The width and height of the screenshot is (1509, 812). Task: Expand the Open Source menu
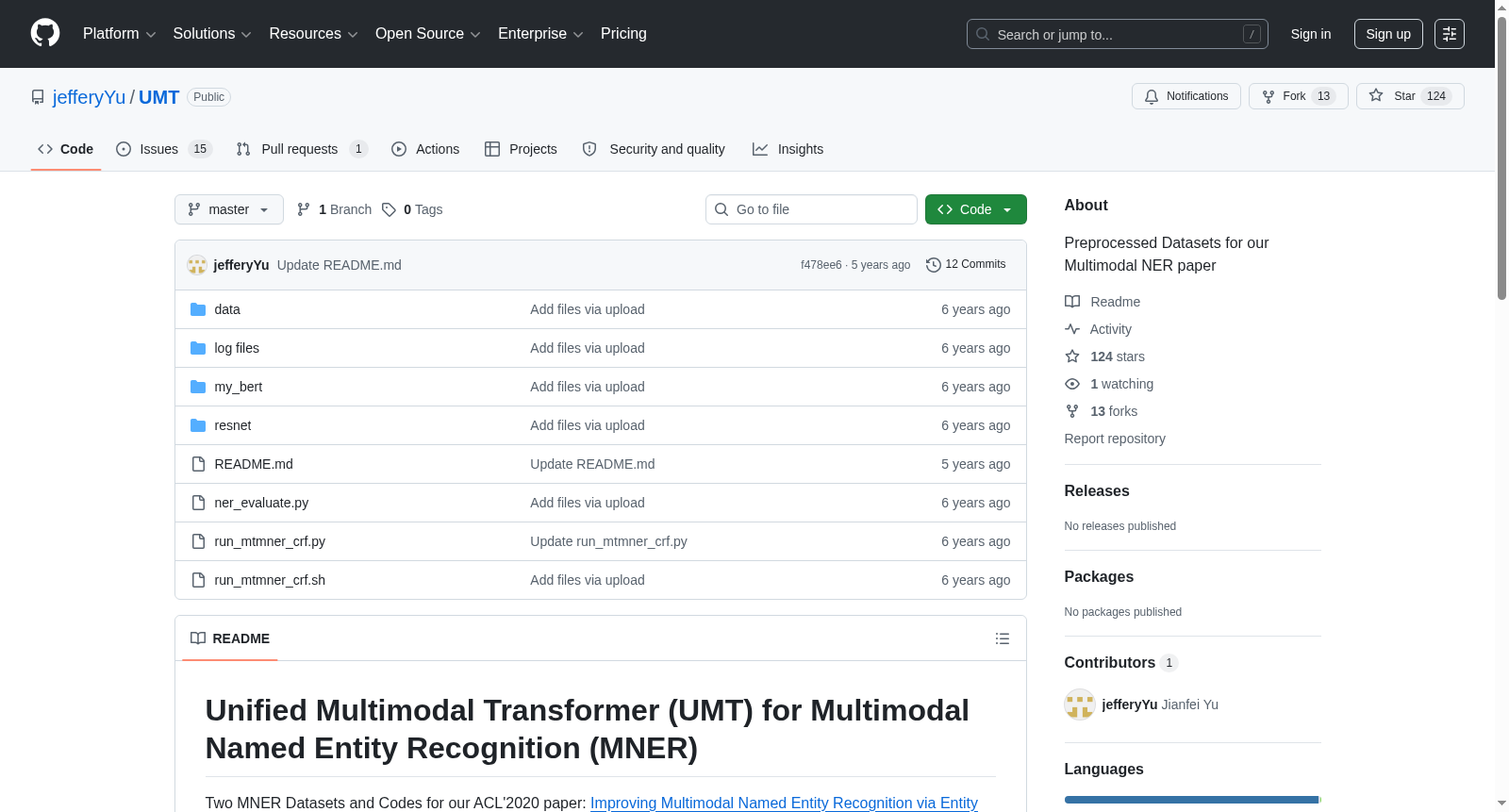[x=428, y=34]
